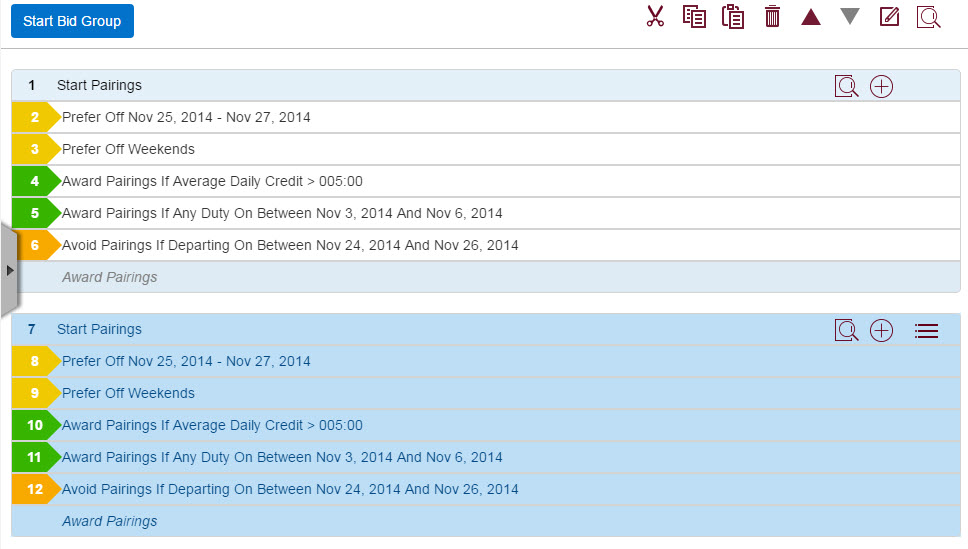The width and height of the screenshot is (968, 549).
Task: Move selected item up with arrow
Action: point(811,17)
